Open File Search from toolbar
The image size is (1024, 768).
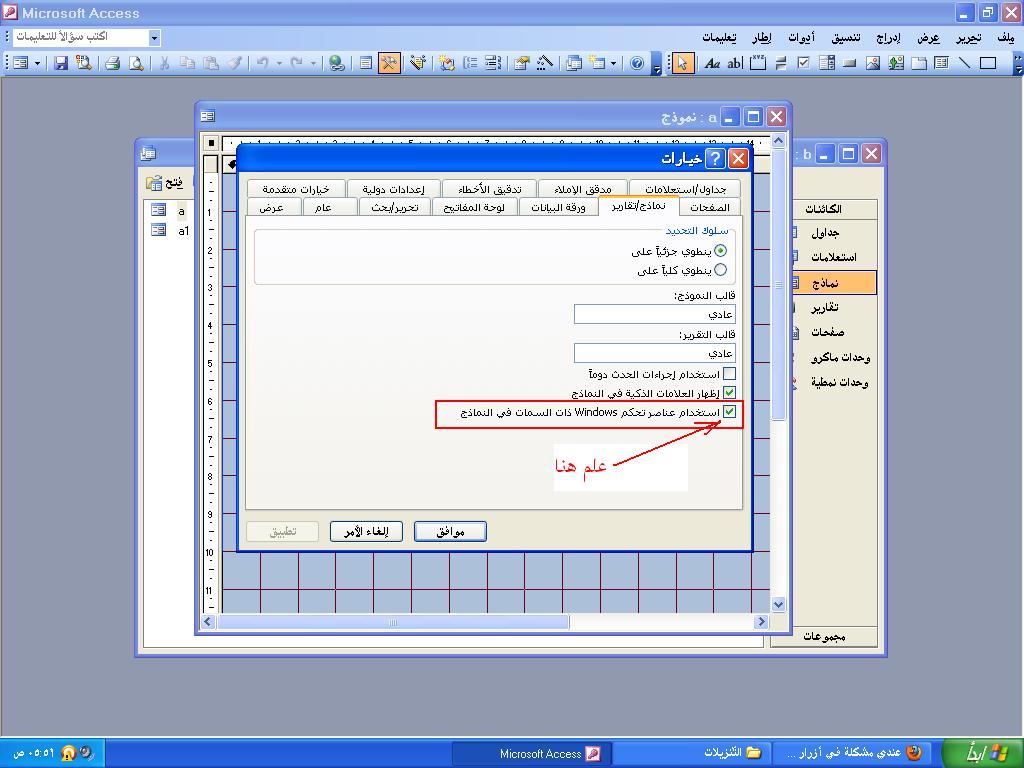pyautogui.click(x=84, y=63)
